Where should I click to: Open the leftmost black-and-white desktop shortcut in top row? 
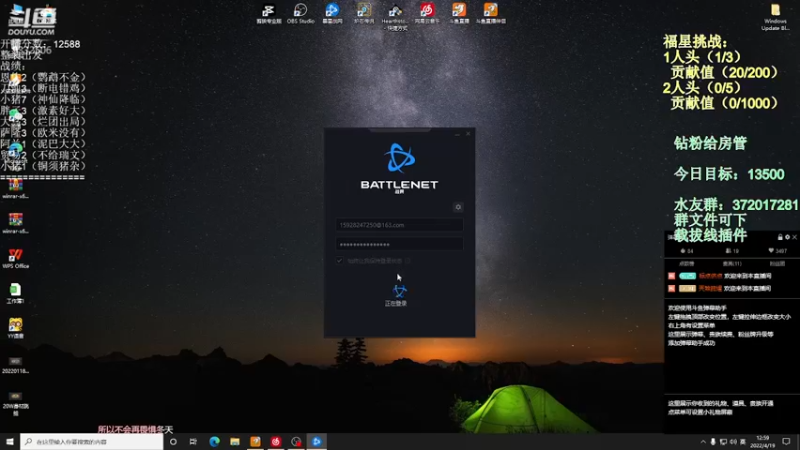[268, 14]
